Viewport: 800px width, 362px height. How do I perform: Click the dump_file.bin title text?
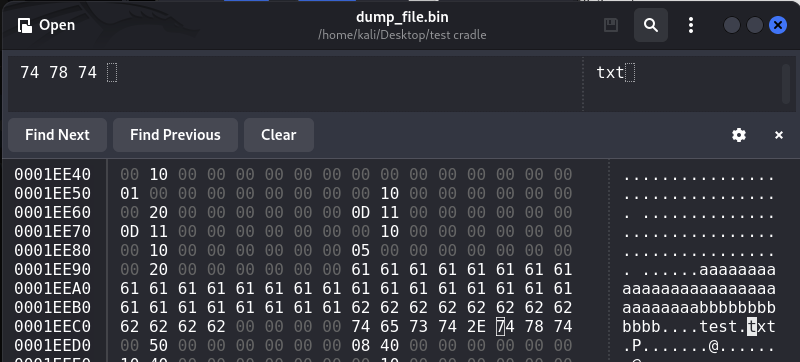[402, 17]
